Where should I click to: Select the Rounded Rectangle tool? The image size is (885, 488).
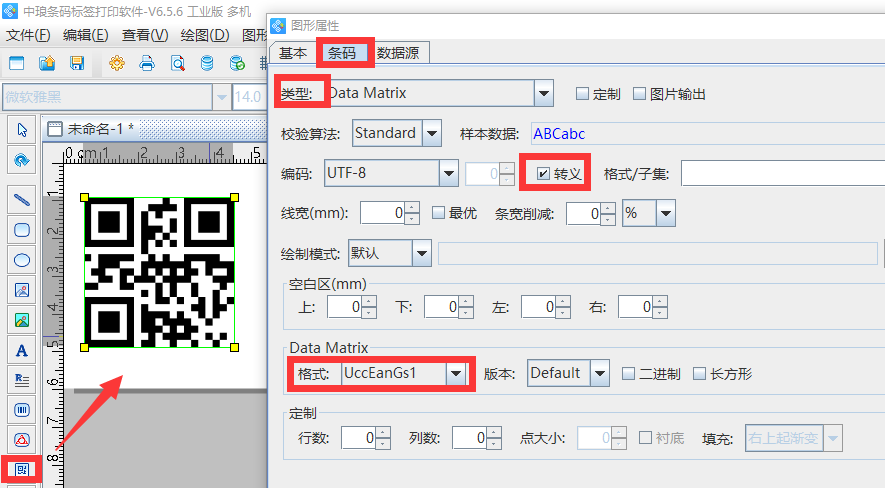point(22,230)
